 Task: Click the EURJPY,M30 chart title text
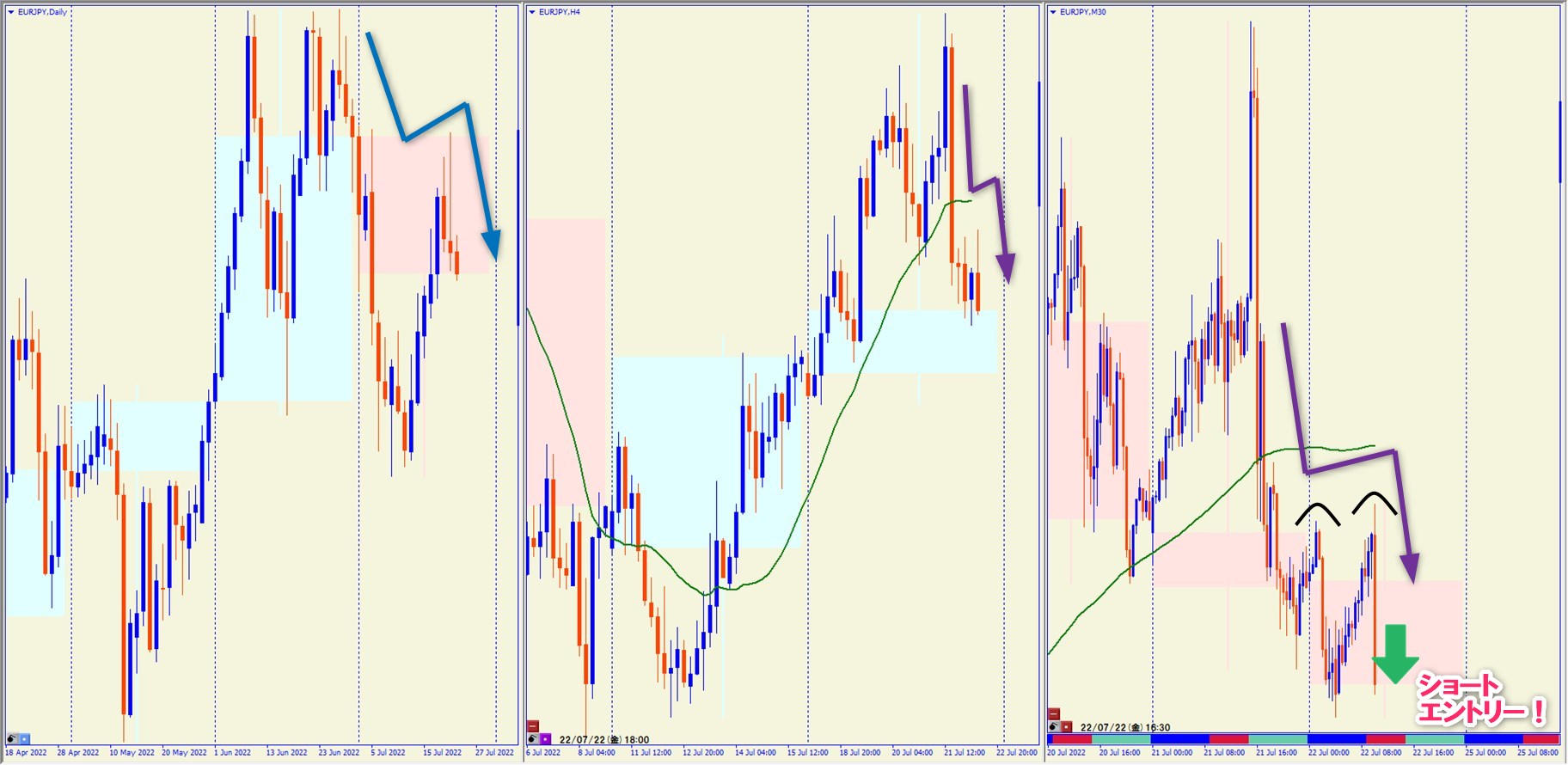1083,12
